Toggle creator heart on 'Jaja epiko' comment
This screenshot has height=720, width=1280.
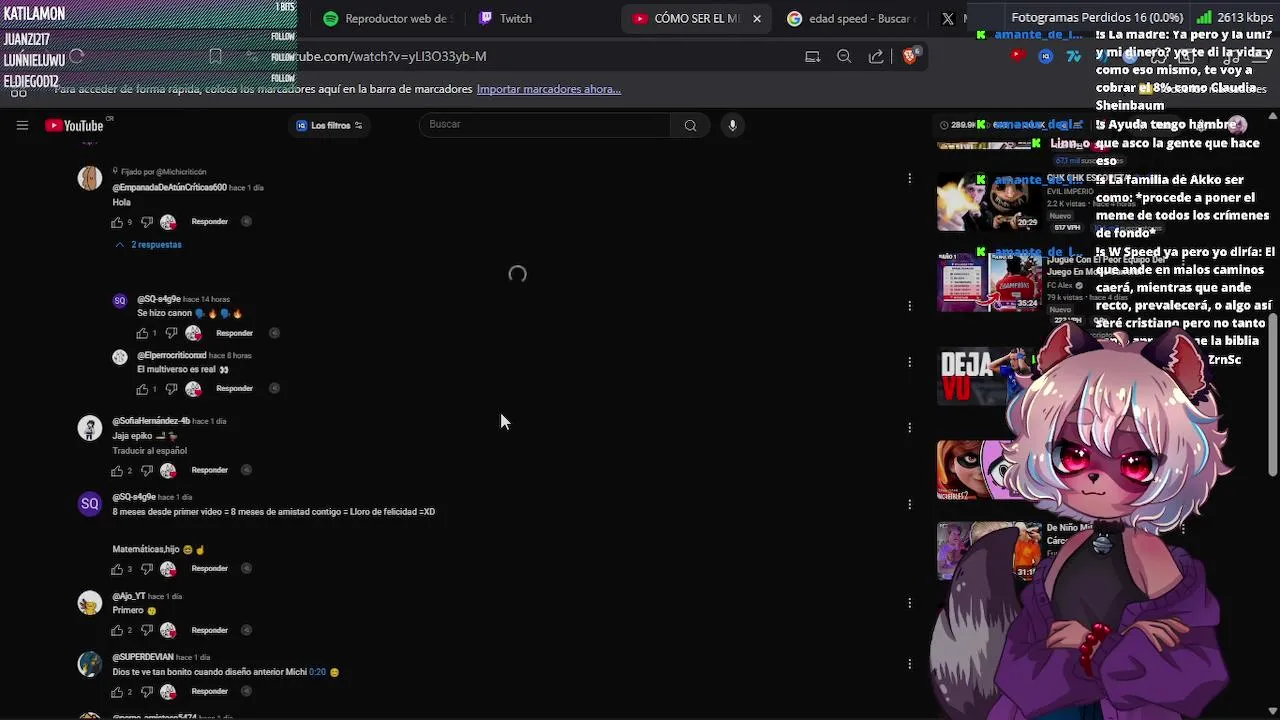168,470
